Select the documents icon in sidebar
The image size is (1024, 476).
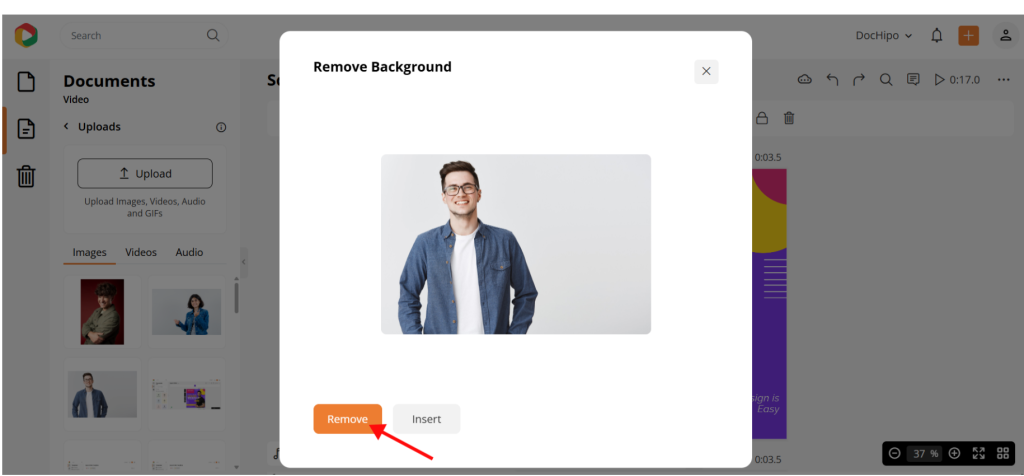pos(25,129)
